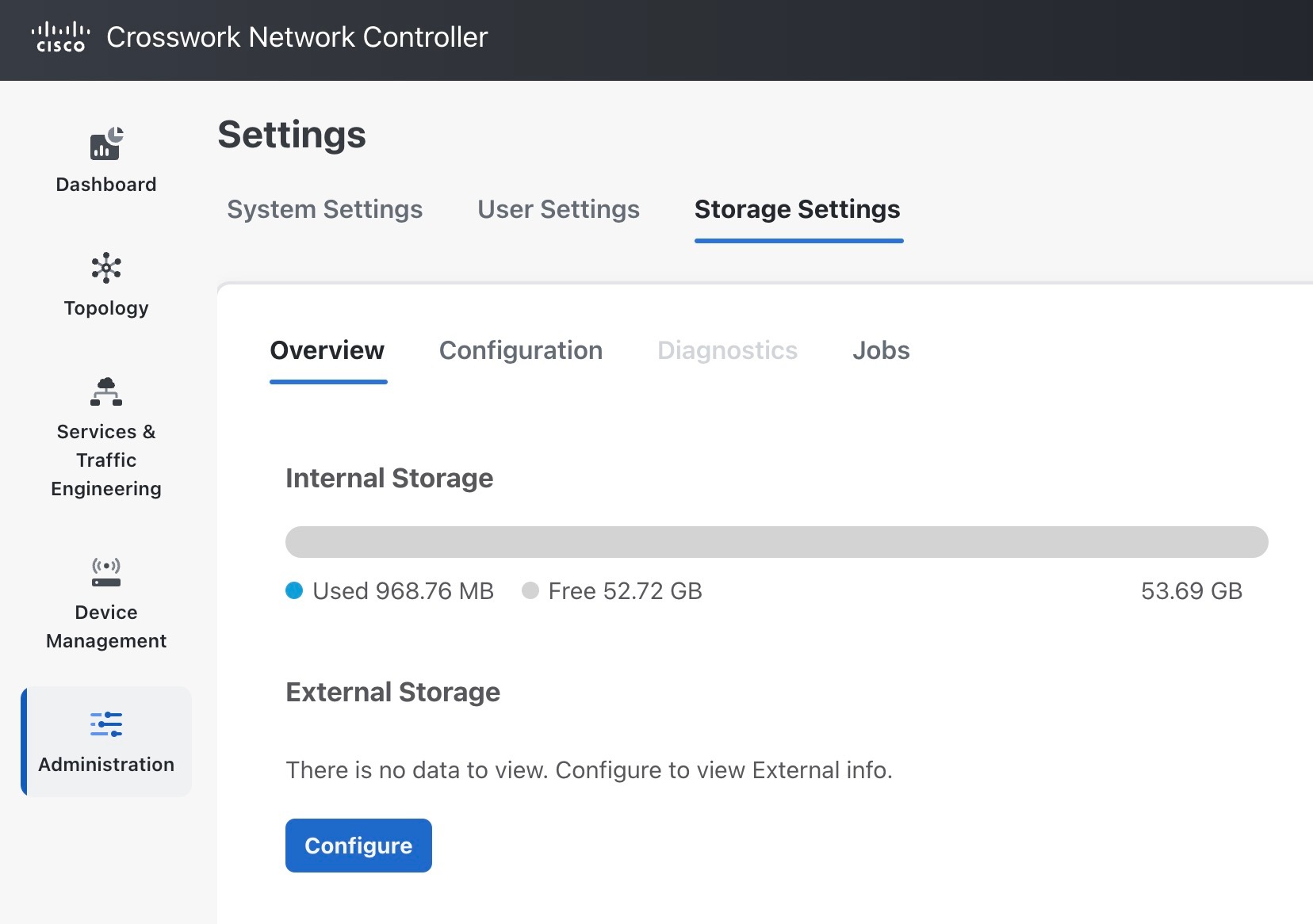Switch to the Configuration subtab
Viewport: 1313px width, 924px height.
tap(521, 350)
